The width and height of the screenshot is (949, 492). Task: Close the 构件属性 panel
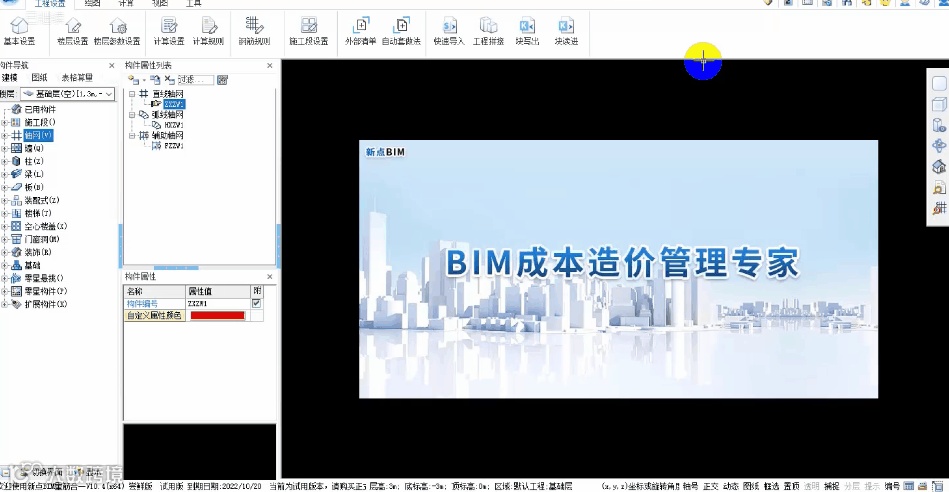(x=270, y=277)
